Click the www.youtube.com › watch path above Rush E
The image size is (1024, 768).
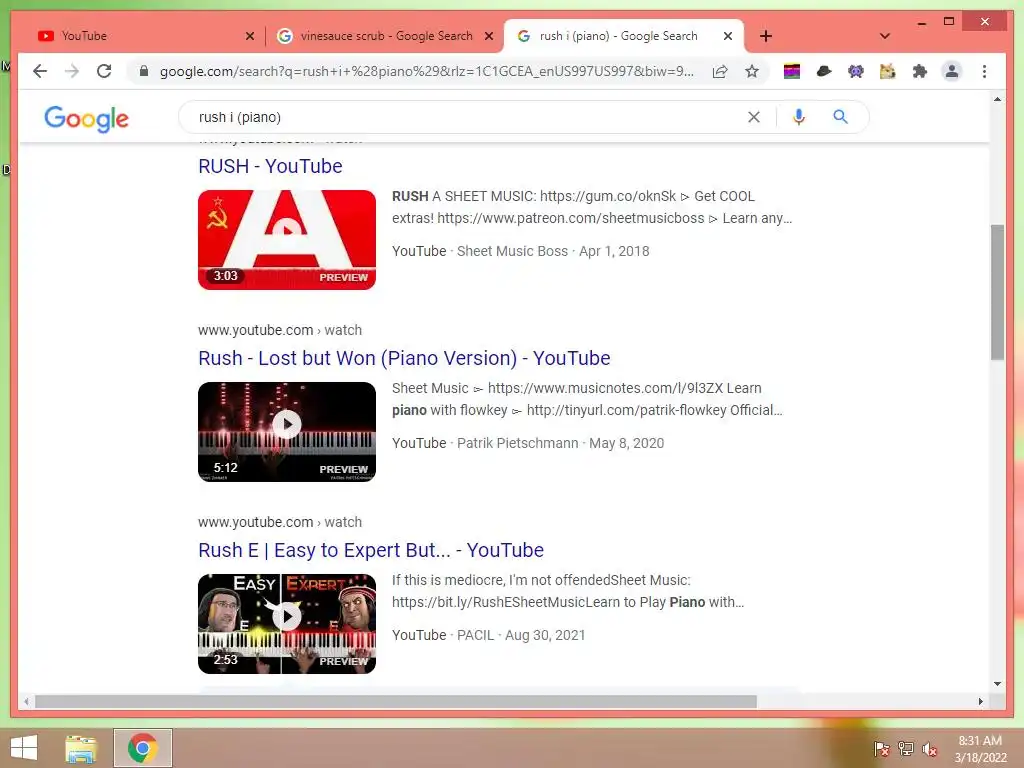coord(280,522)
